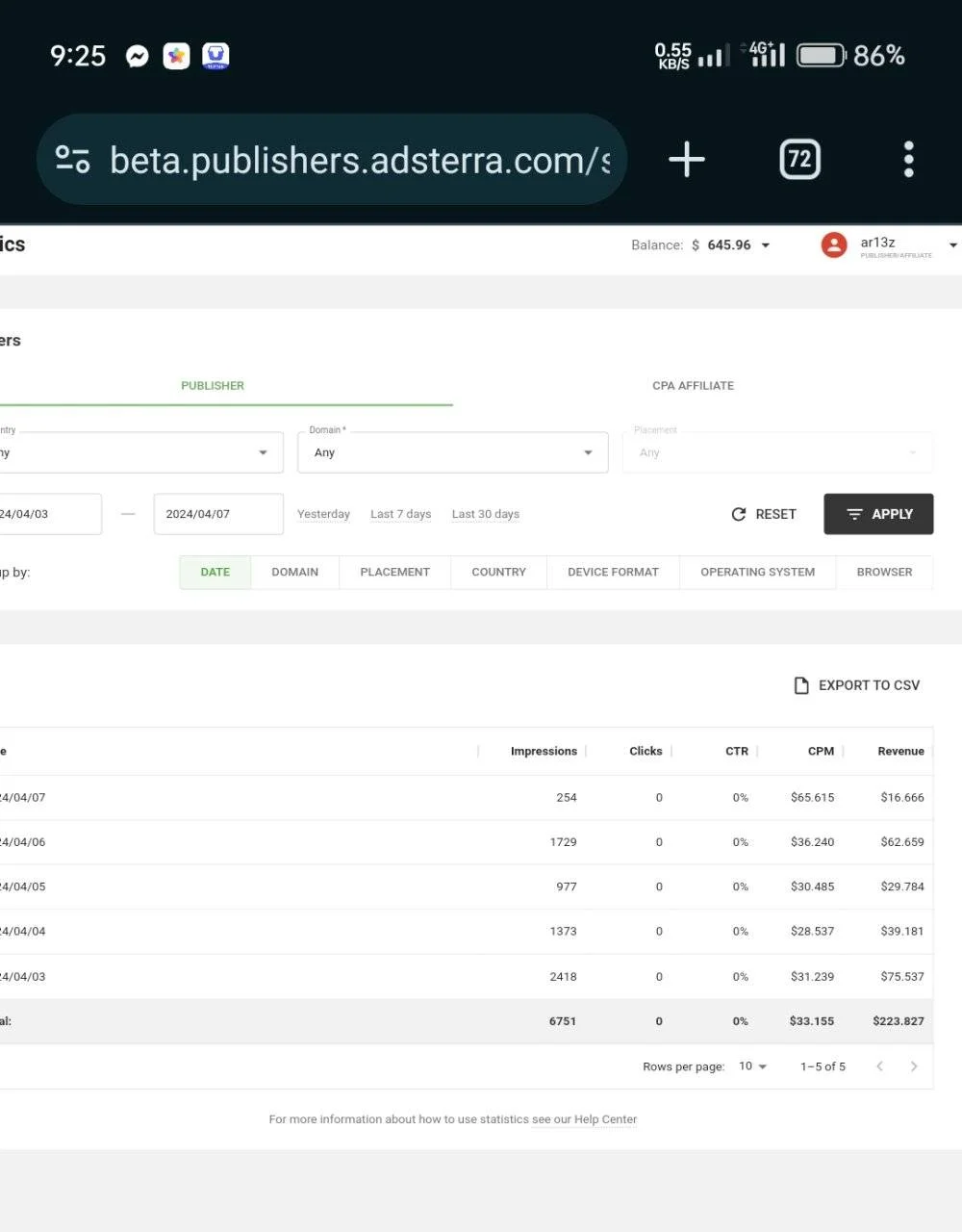Click CPM value $65.615

pos(812,798)
